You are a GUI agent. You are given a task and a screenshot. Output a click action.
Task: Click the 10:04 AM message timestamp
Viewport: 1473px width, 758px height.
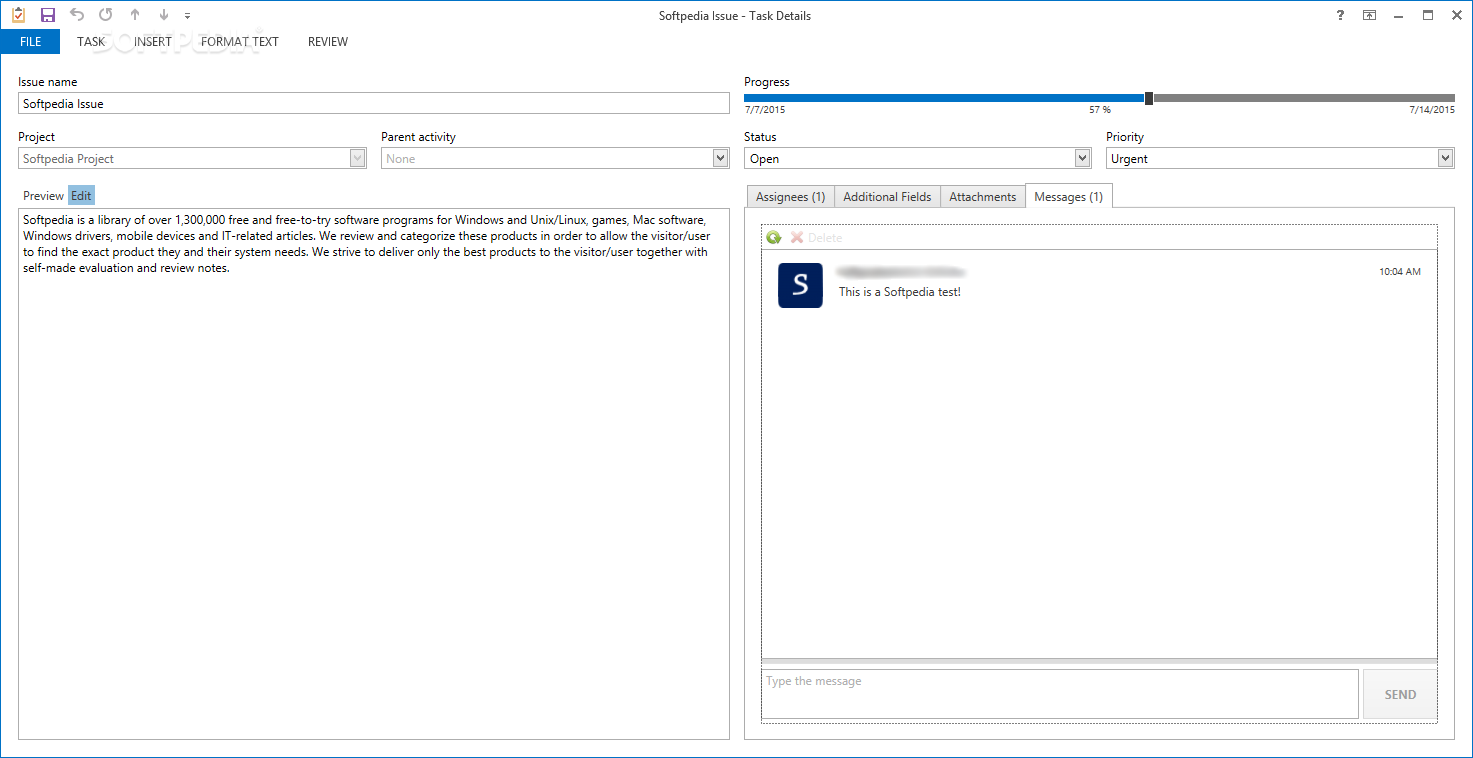pos(1400,271)
